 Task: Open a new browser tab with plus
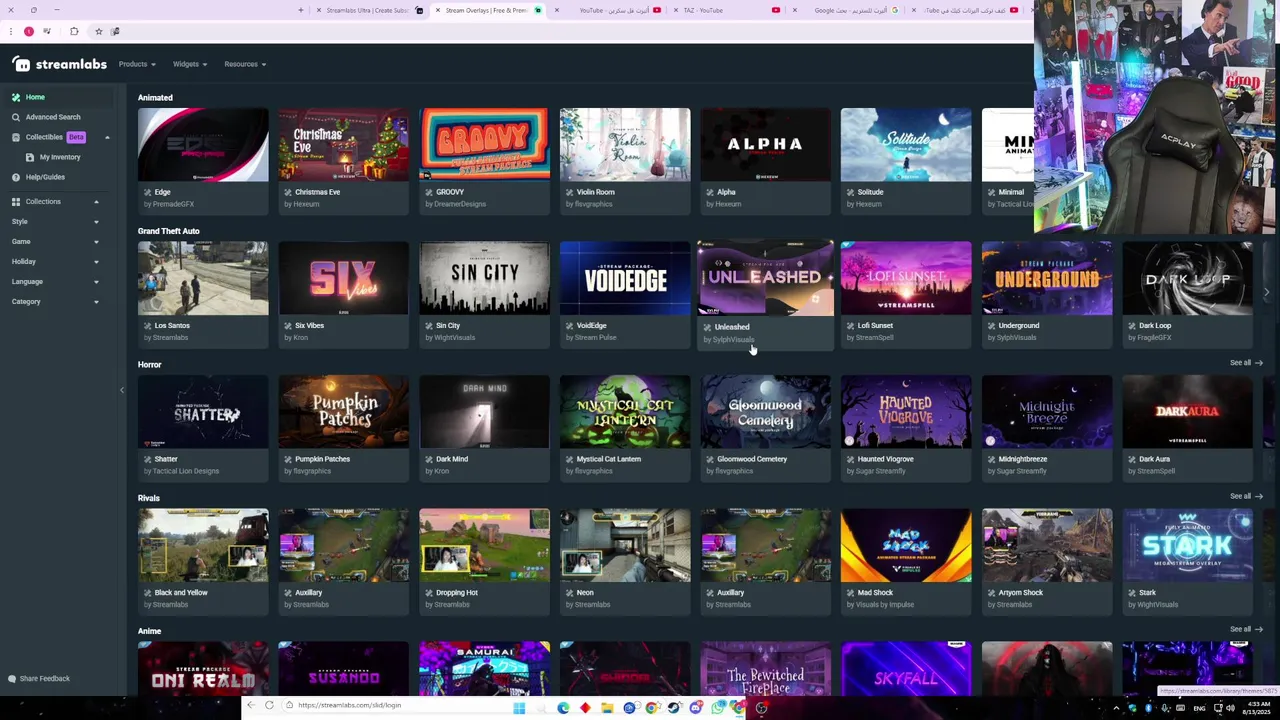point(300,10)
